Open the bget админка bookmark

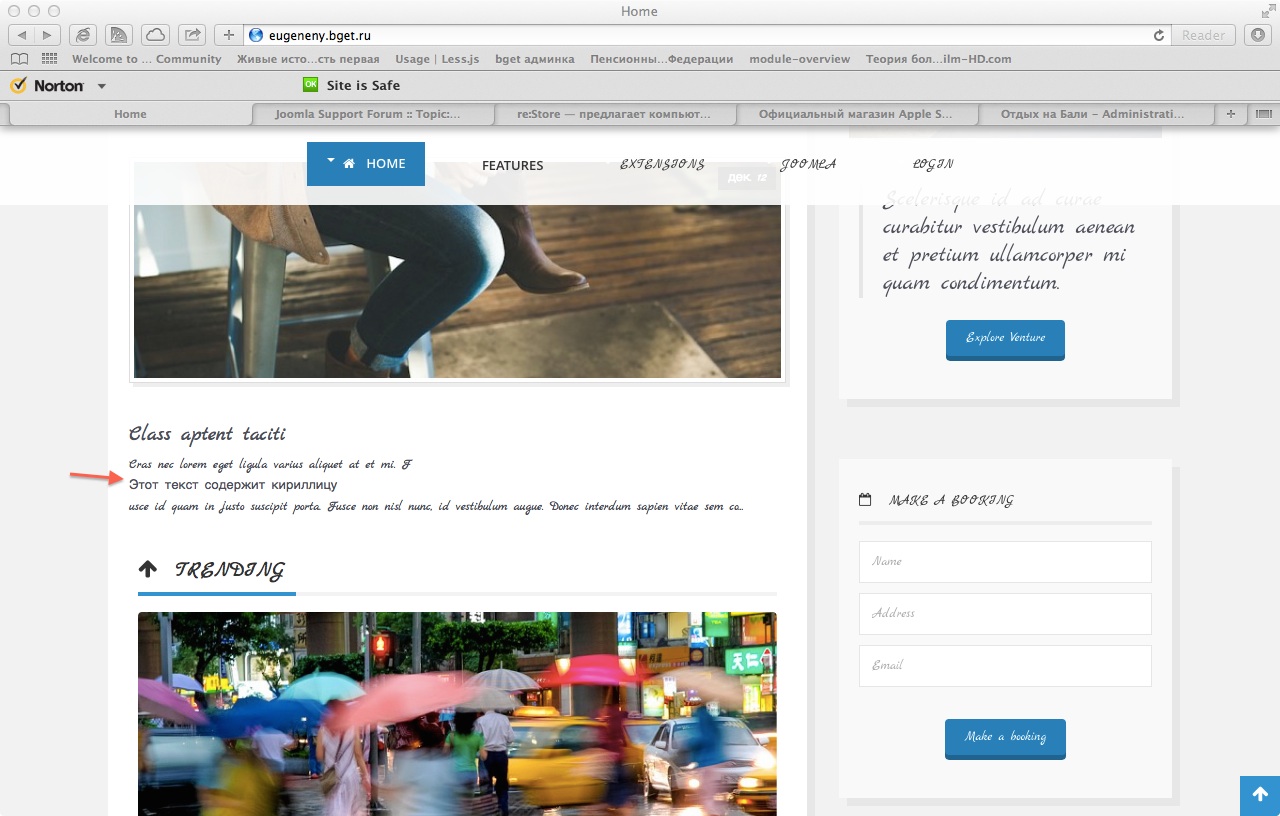(x=535, y=59)
